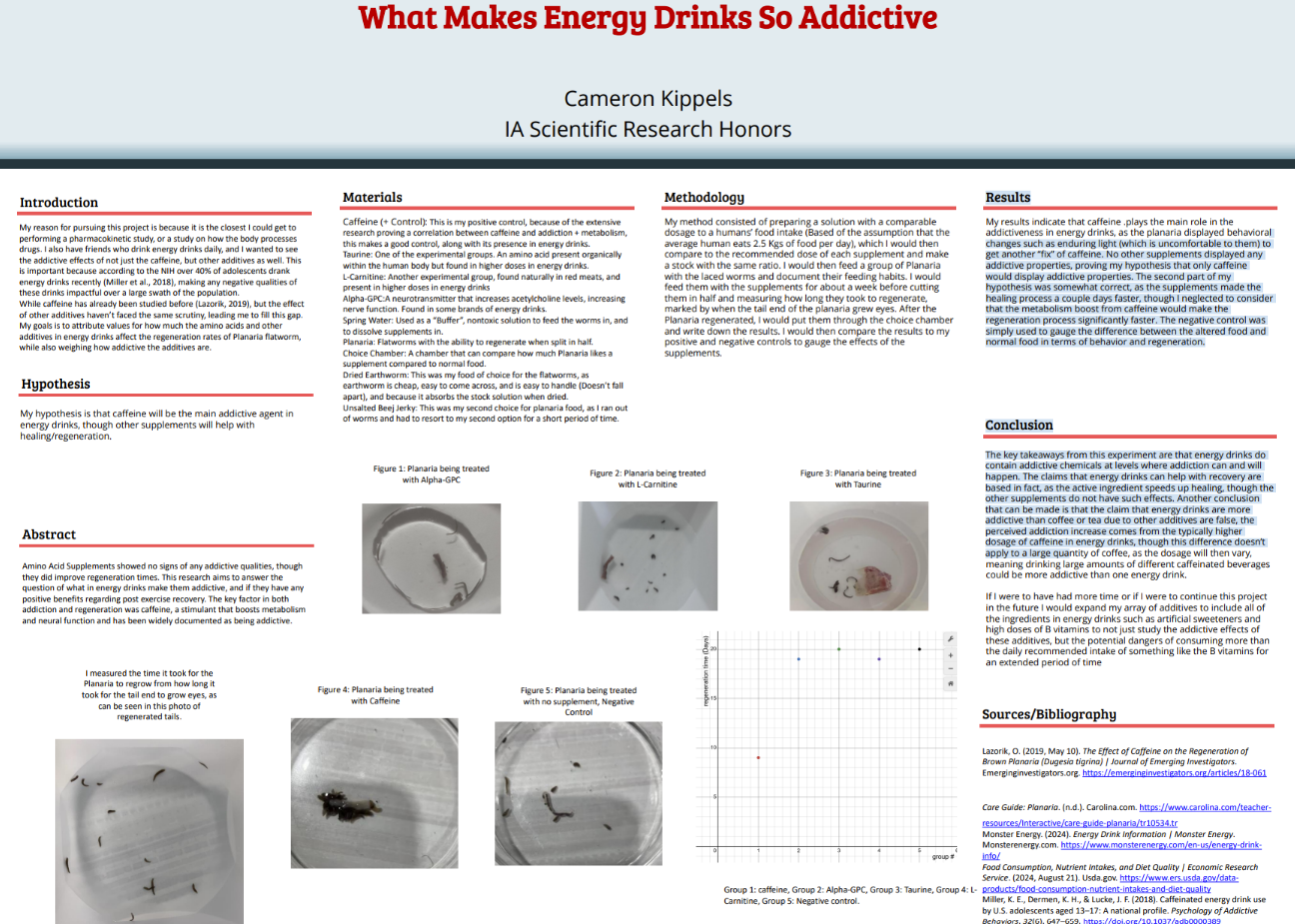
Task: Click the 'Sources/Bibliography' heading
Action: pos(1049,714)
